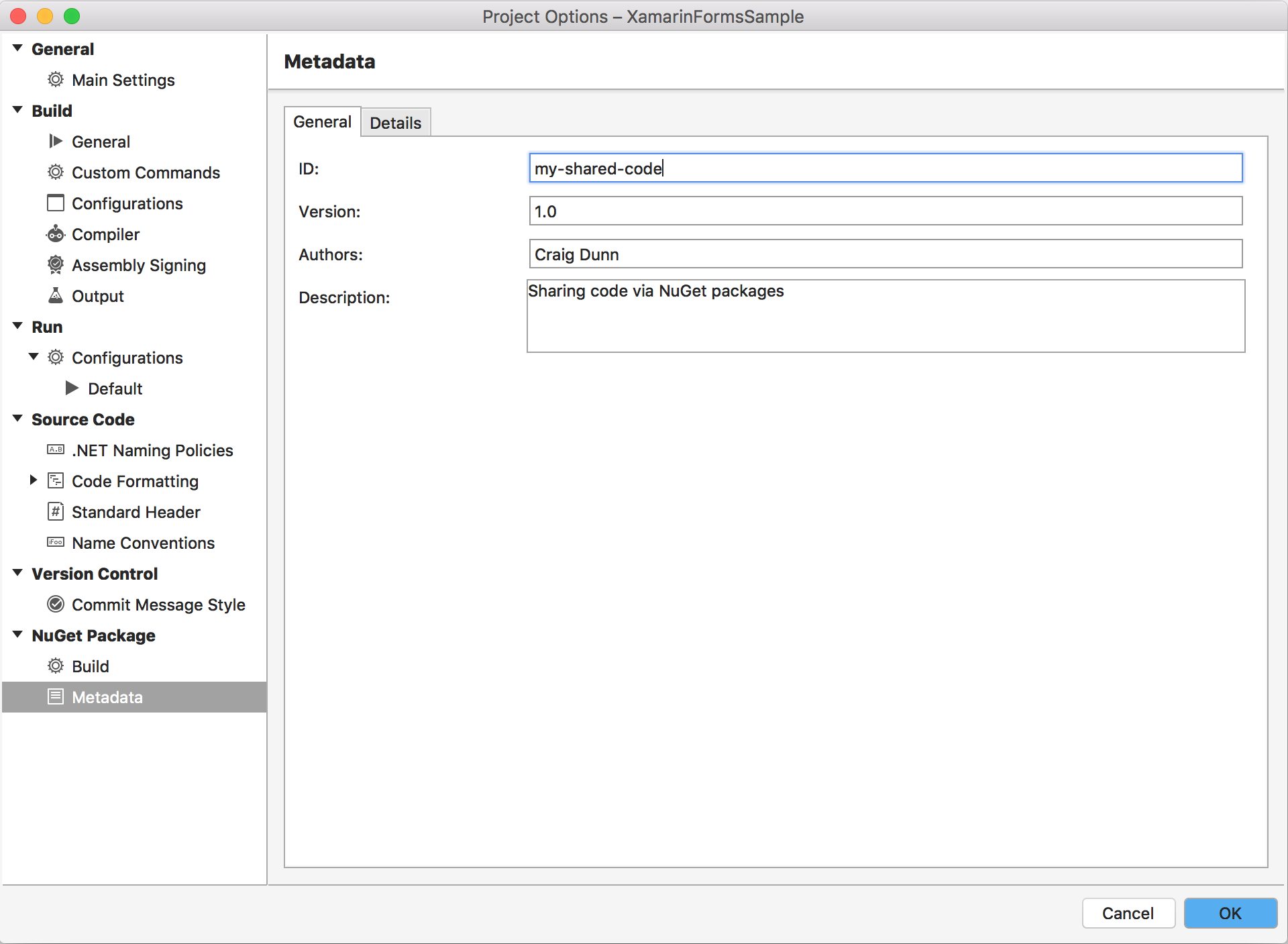The height and width of the screenshot is (944, 1288).
Task: Click the .NET Naming Policies icon
Action: [x=56, y=450]
